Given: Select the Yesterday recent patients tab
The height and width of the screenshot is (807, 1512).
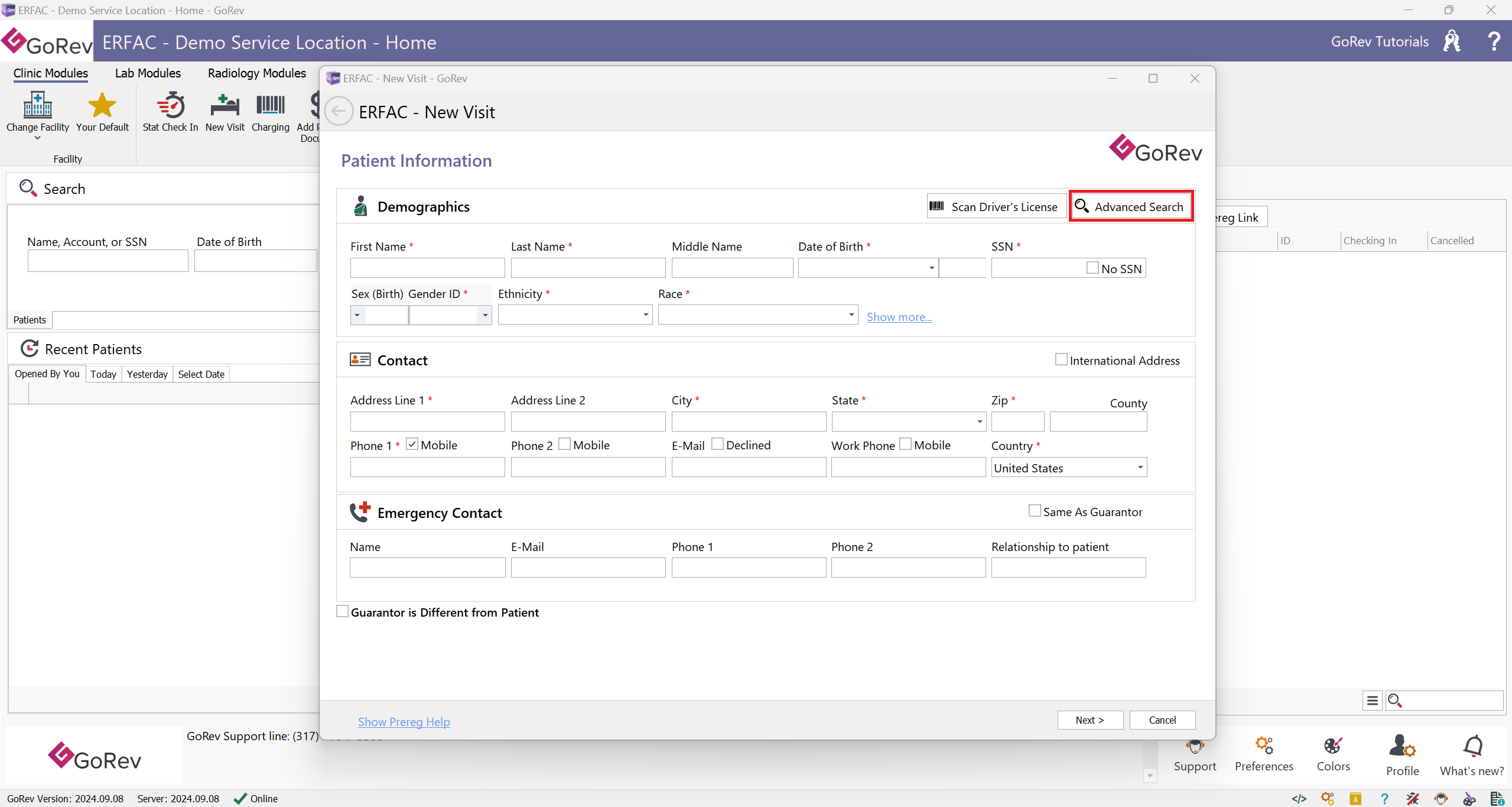Looking at the screenshot, I should point(147,374).
